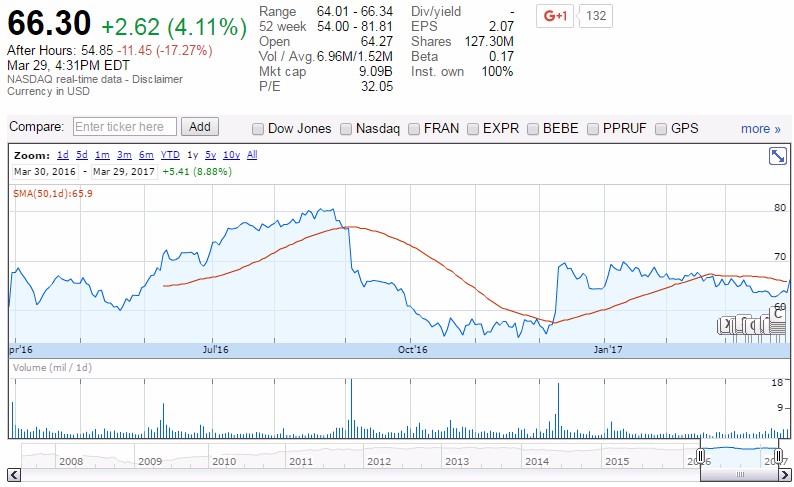
Task: Check the PPRUF compare box
Action: (x=593, y=129)
